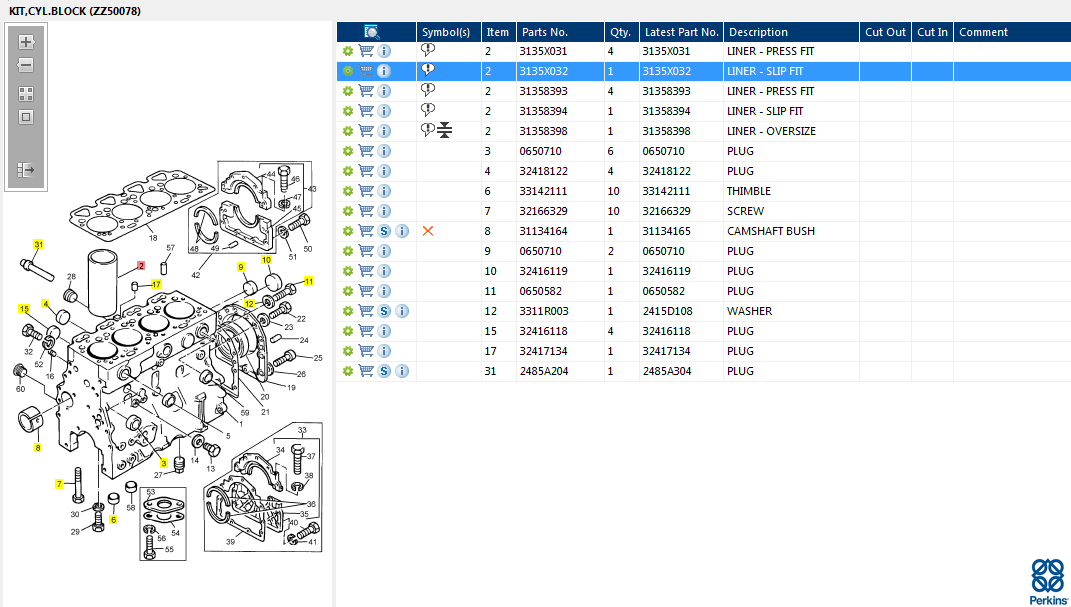The image size is (1071, 607).
Task: Click green gear icon for WASHER row
Action: click(348, 311)
